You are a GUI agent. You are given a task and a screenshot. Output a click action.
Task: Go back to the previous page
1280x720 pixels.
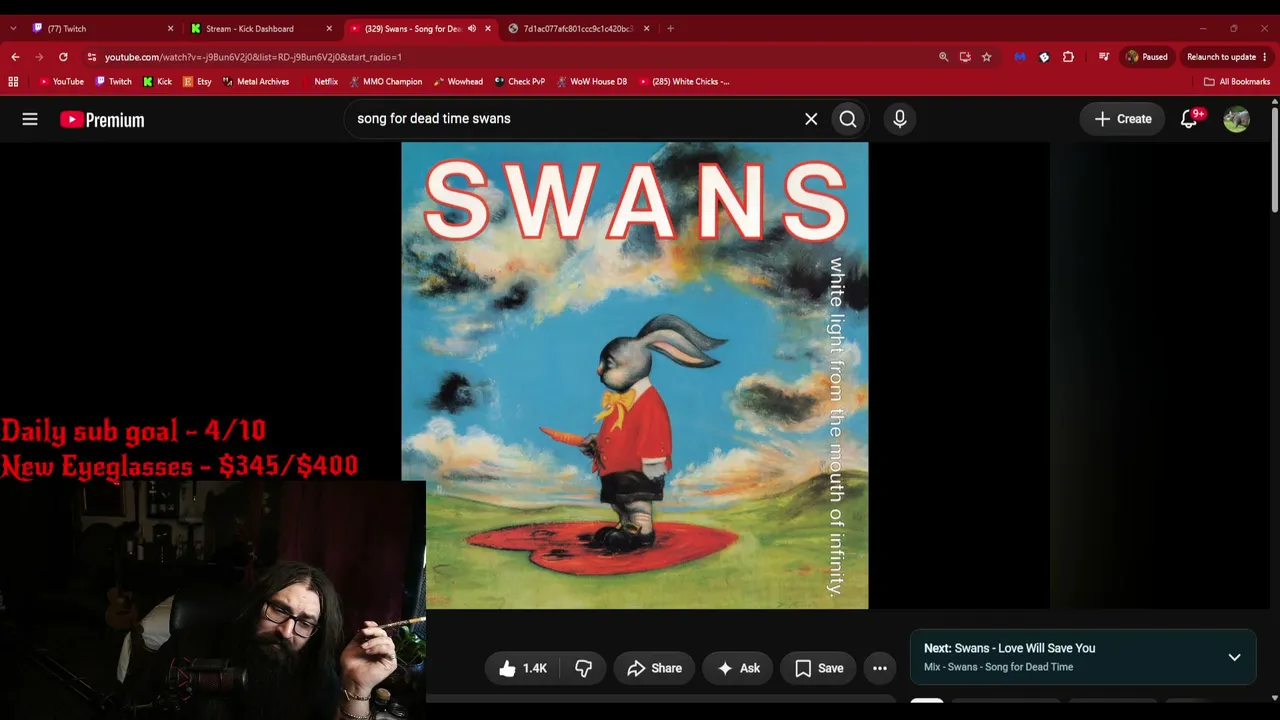click(x=15, y=57)
